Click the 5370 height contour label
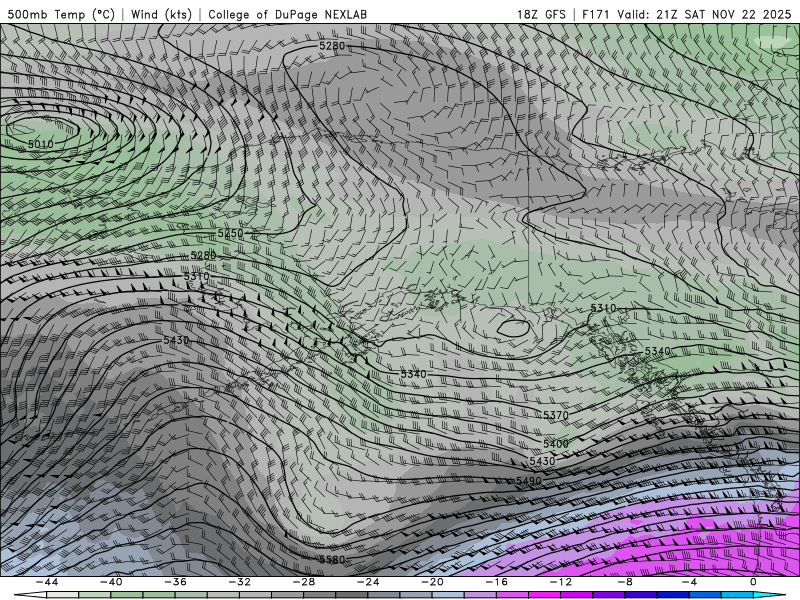Image resolution: width=800 pixels, height=600 pixels. pyautogui.click(x=556, y=415)
